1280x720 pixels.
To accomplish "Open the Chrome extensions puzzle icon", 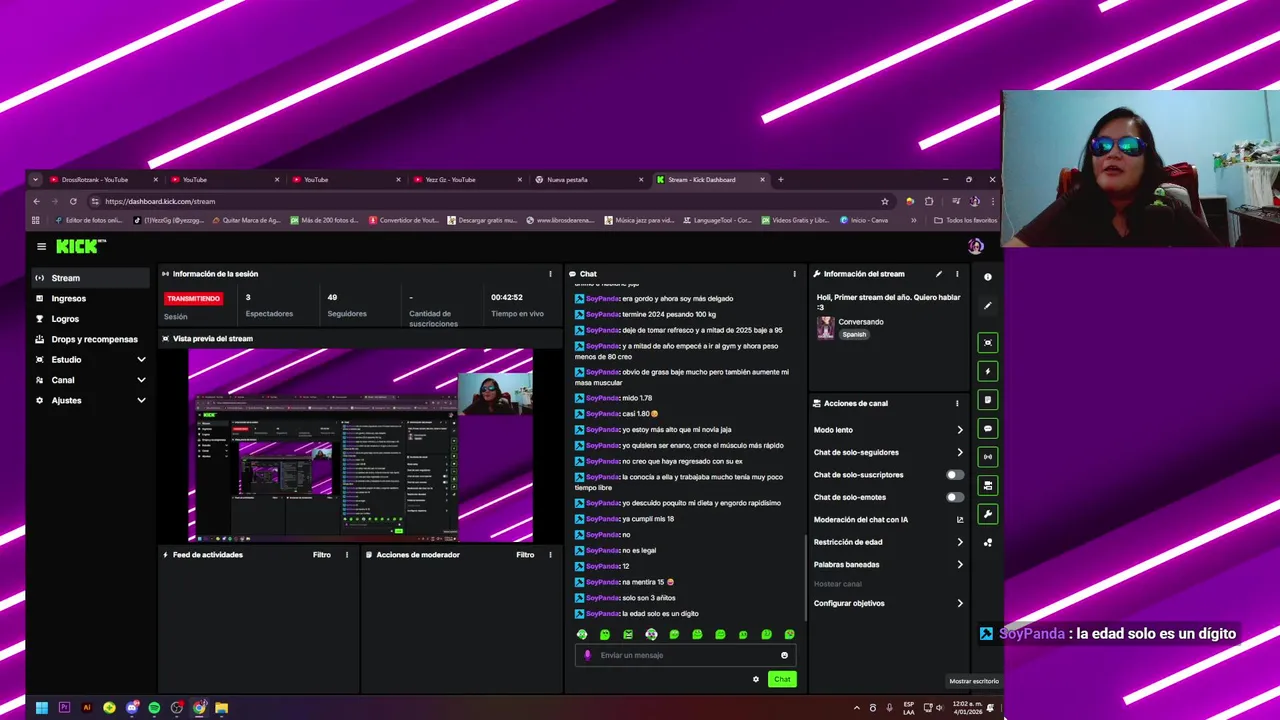I will click(929, 201).
